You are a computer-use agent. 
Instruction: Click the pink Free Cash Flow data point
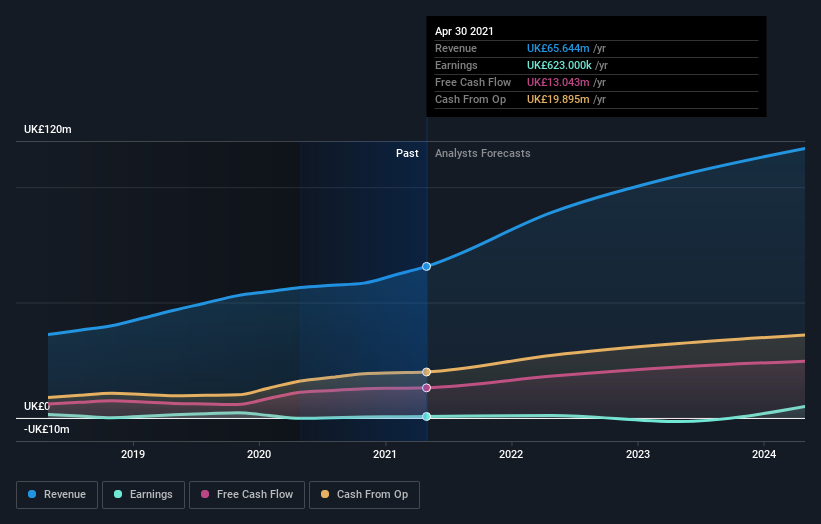(426, 388)
